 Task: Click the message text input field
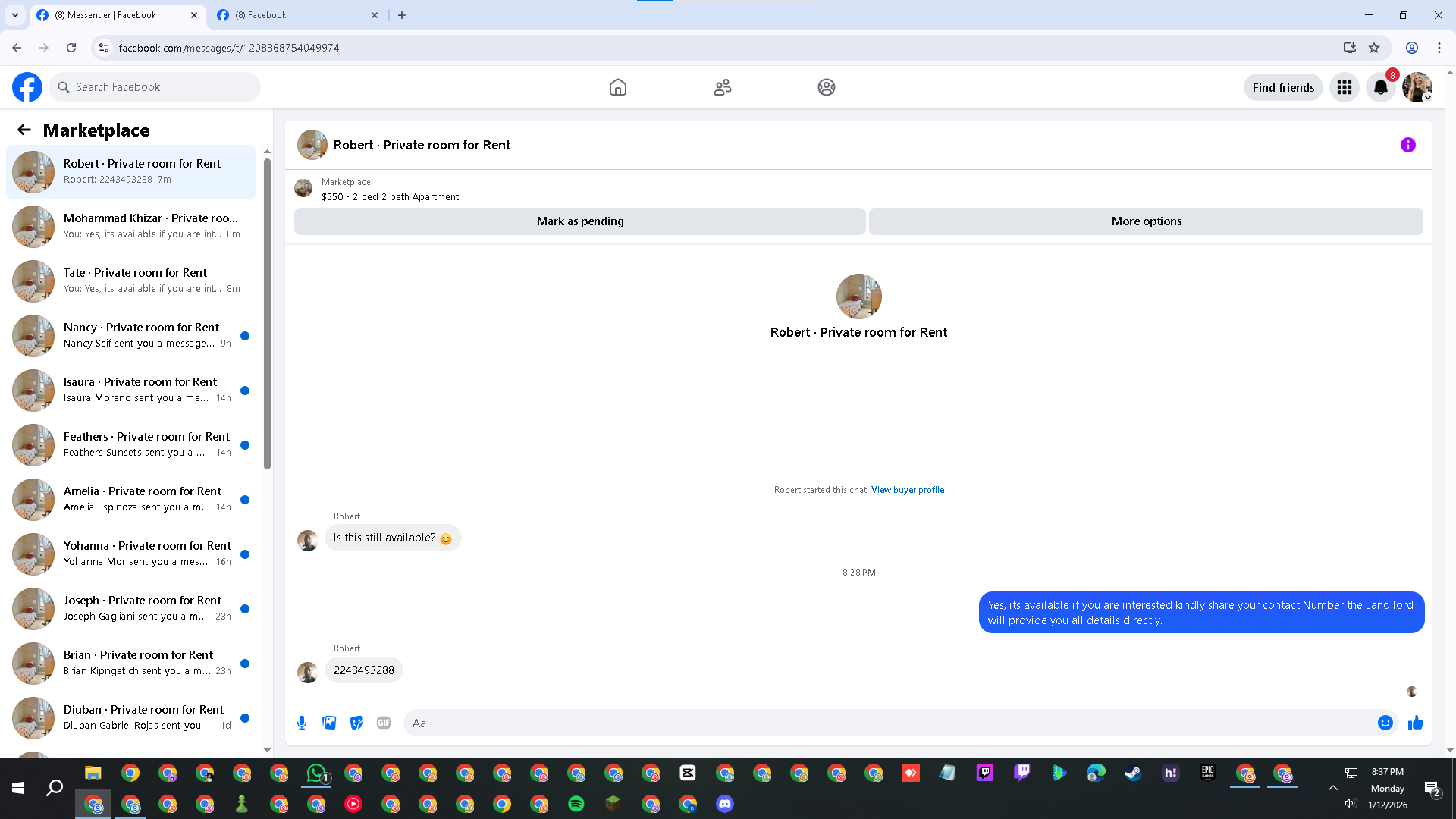pyautogui.click(x=887, y=723)
